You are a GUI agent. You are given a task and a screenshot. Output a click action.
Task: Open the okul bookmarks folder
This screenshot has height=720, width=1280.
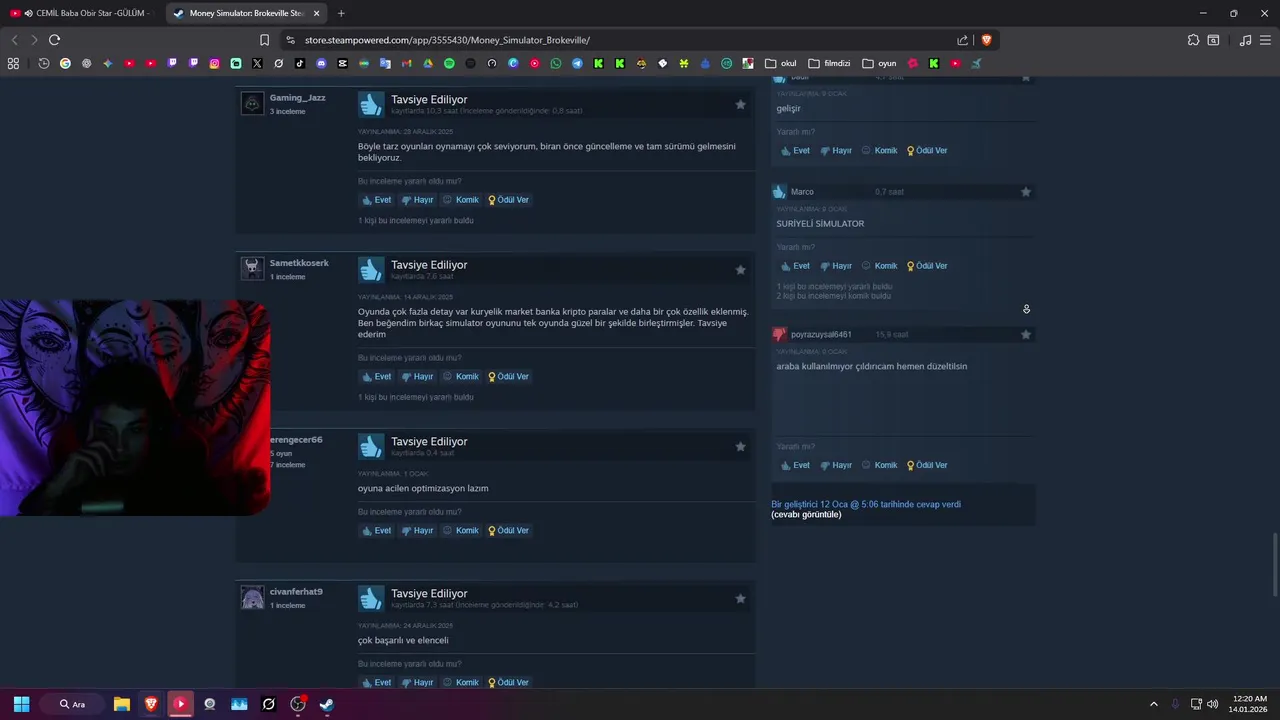coord(781,63)
